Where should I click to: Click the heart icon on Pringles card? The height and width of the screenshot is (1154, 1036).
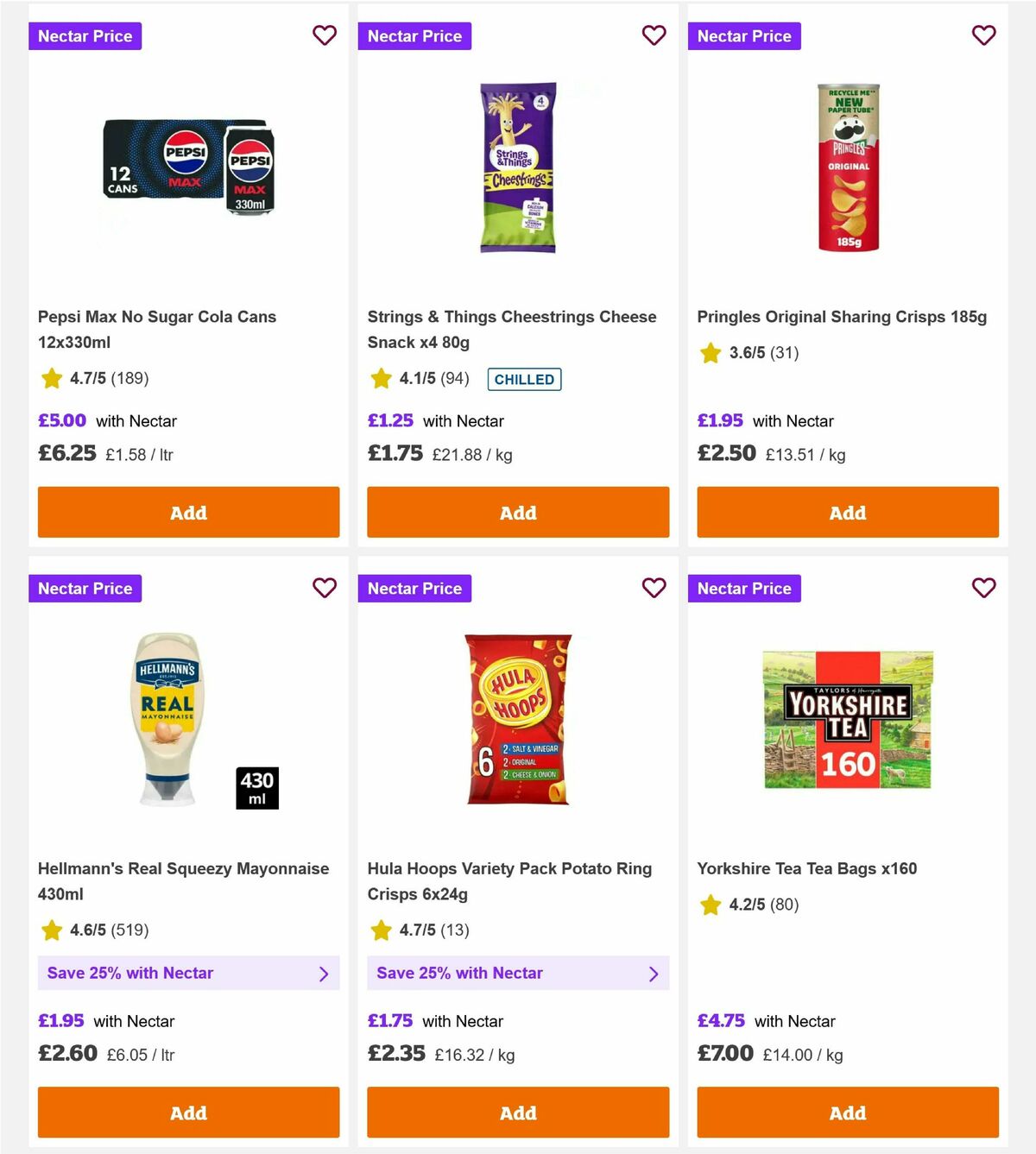pos(983,35)
